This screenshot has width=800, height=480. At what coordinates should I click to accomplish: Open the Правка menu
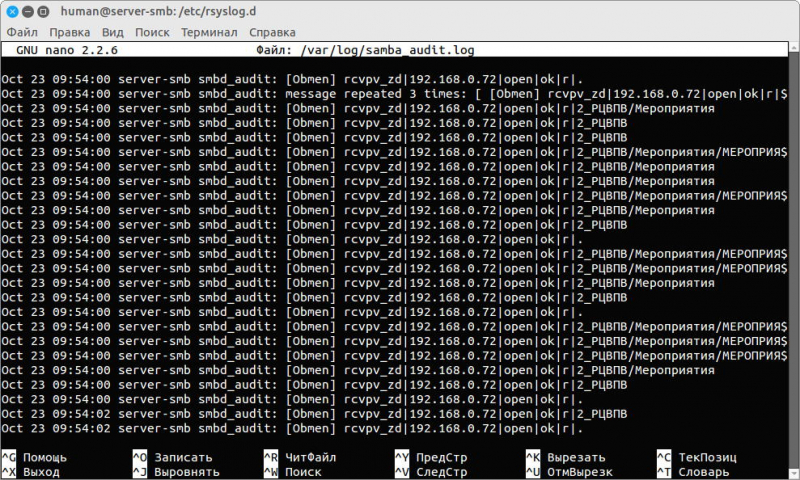[69, 32]
